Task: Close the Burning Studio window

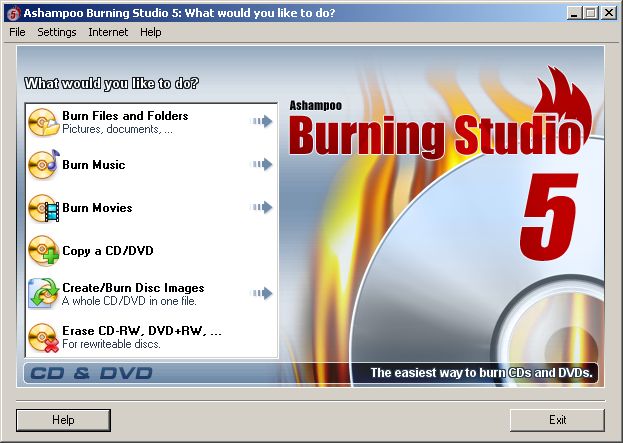Action: click(x=608, y=13)
